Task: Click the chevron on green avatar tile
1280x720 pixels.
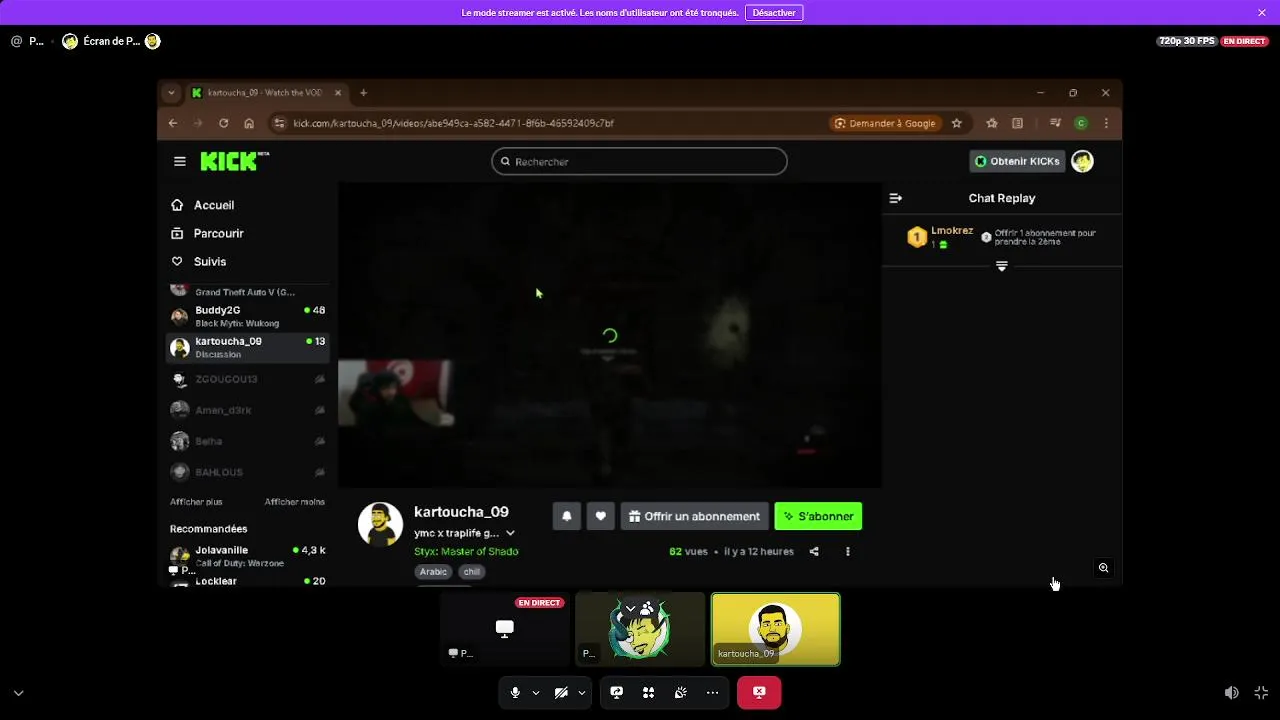Action: [630, 608]
